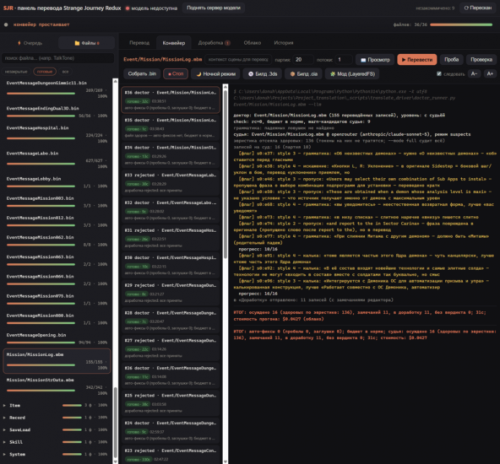Build the Мод (LayeredFS) package
This screenshot has width=500, height=464.
click(x=352, y=74)
